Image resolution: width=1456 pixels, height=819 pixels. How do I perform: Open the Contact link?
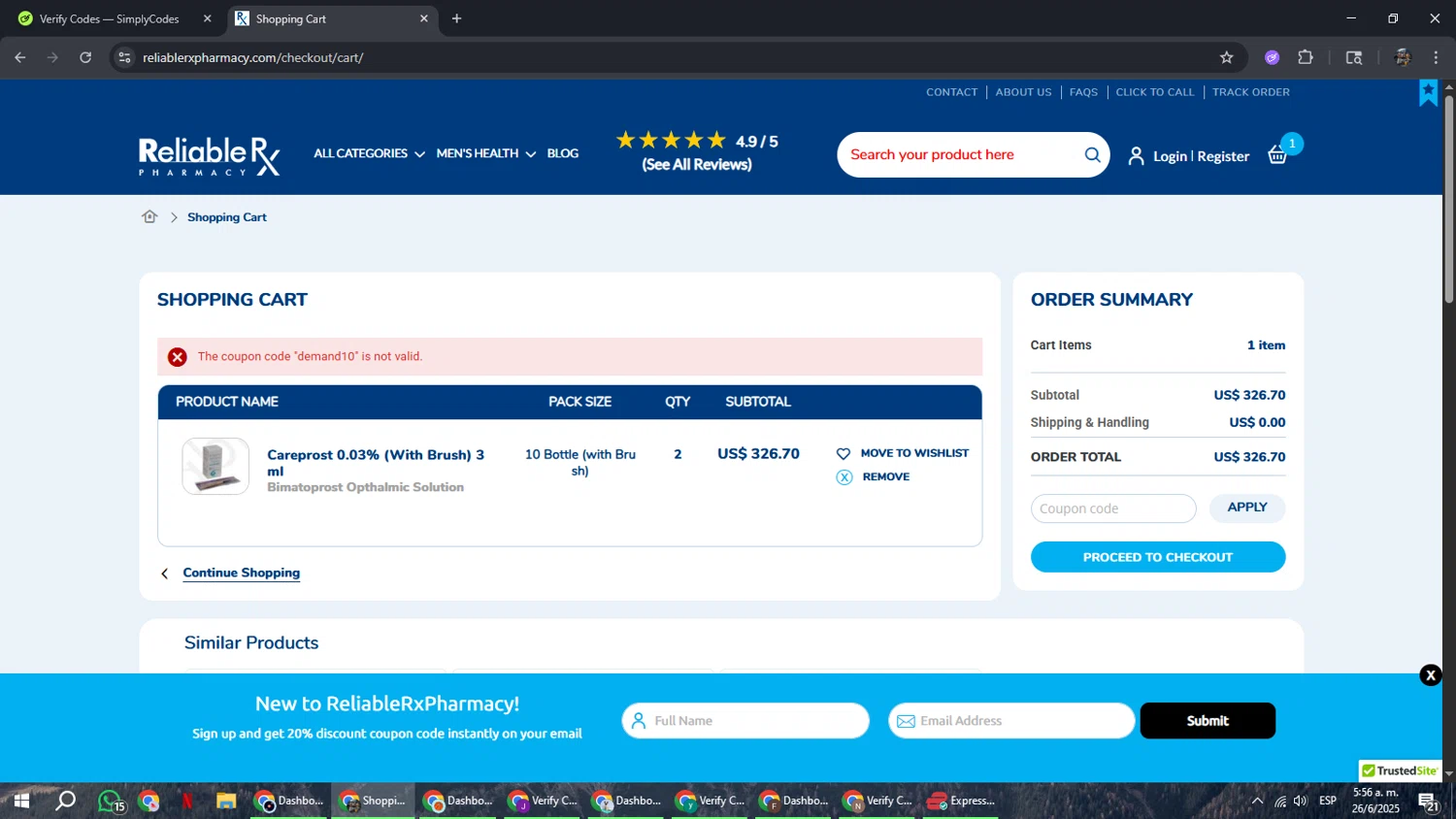tap(951, 92)
